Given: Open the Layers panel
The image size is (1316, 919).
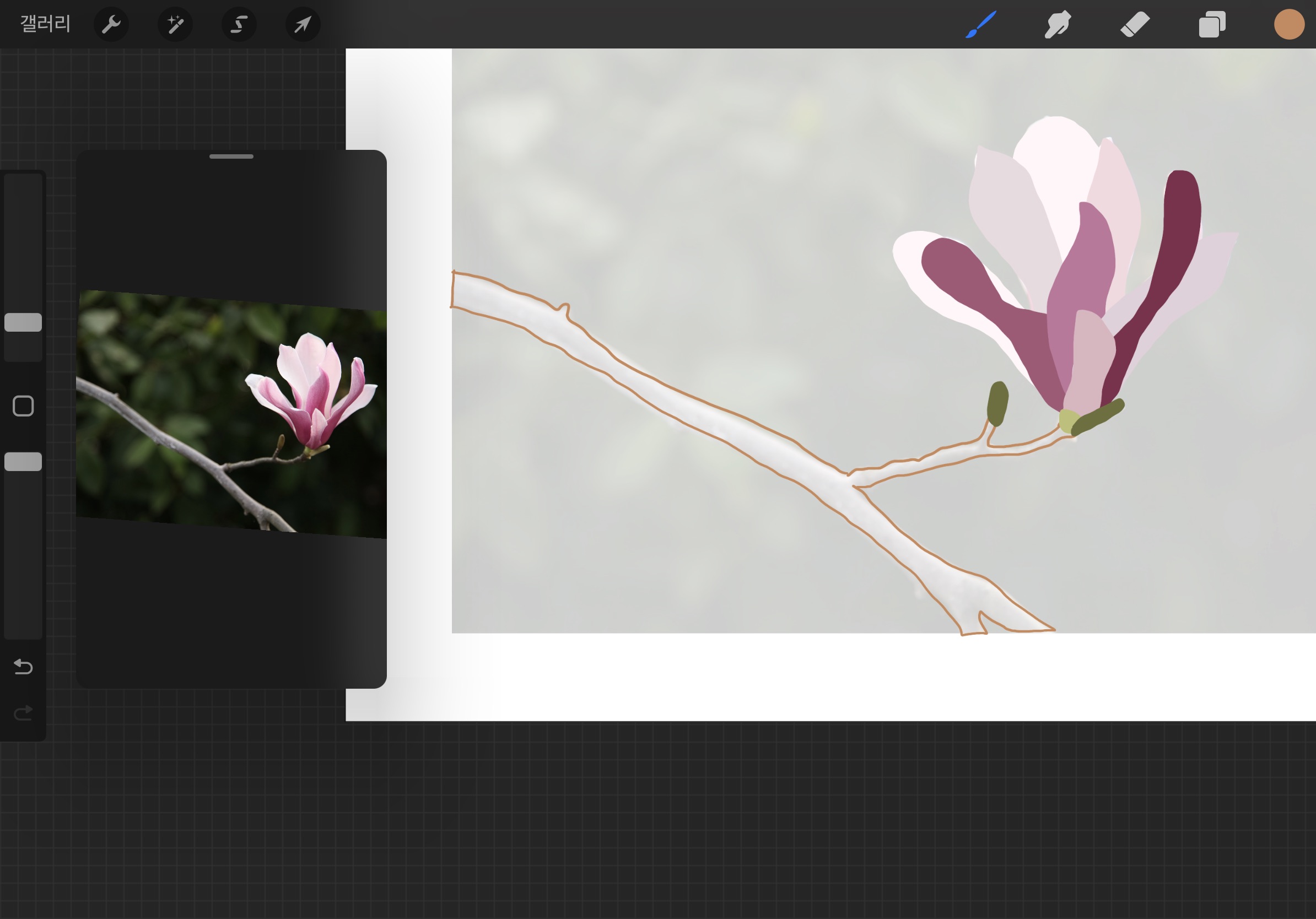Looking at the screenshot, I should pyautogui.click(x=1212, y=25).
